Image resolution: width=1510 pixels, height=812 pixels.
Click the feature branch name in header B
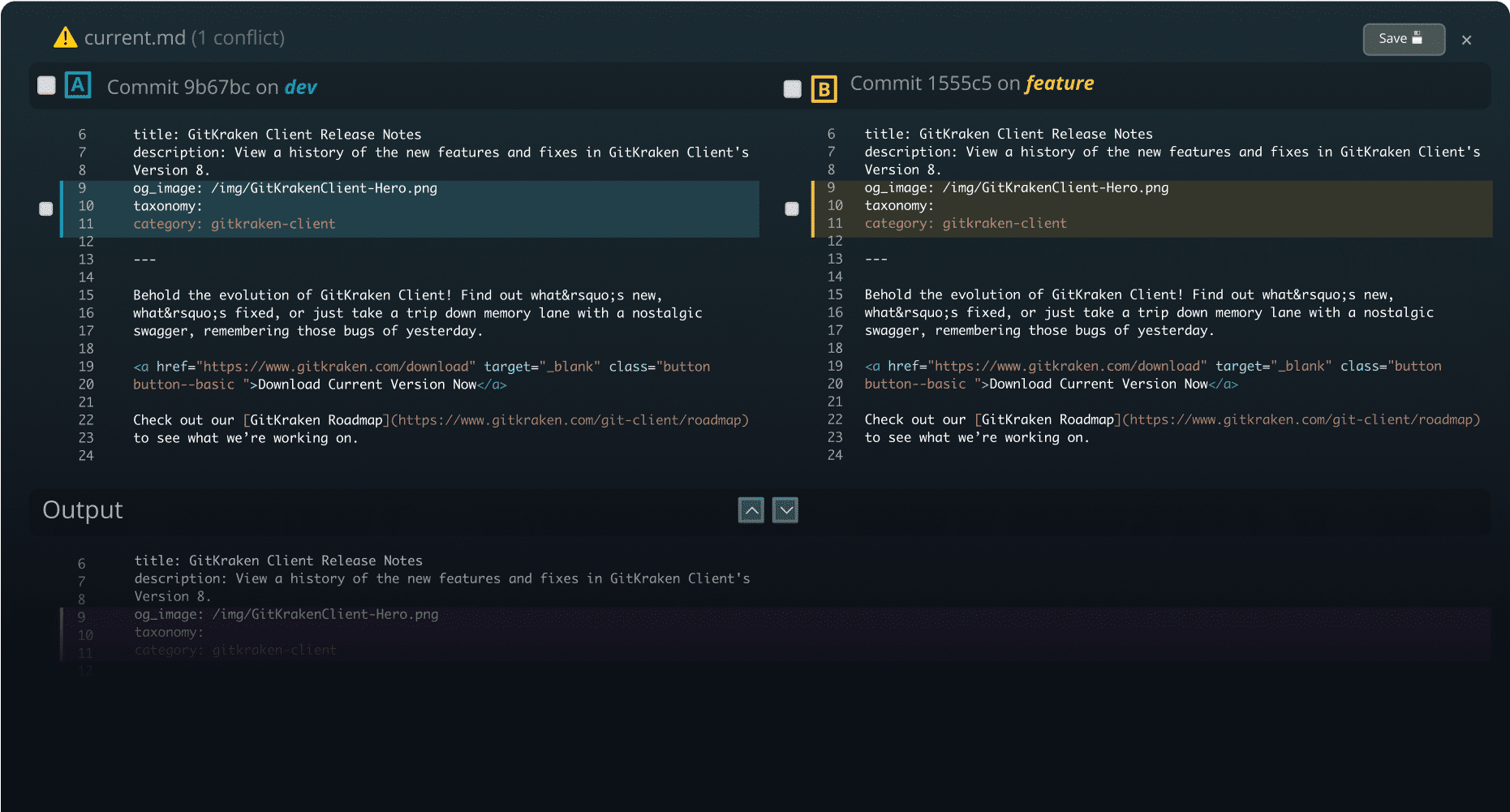click(1060, 84)
